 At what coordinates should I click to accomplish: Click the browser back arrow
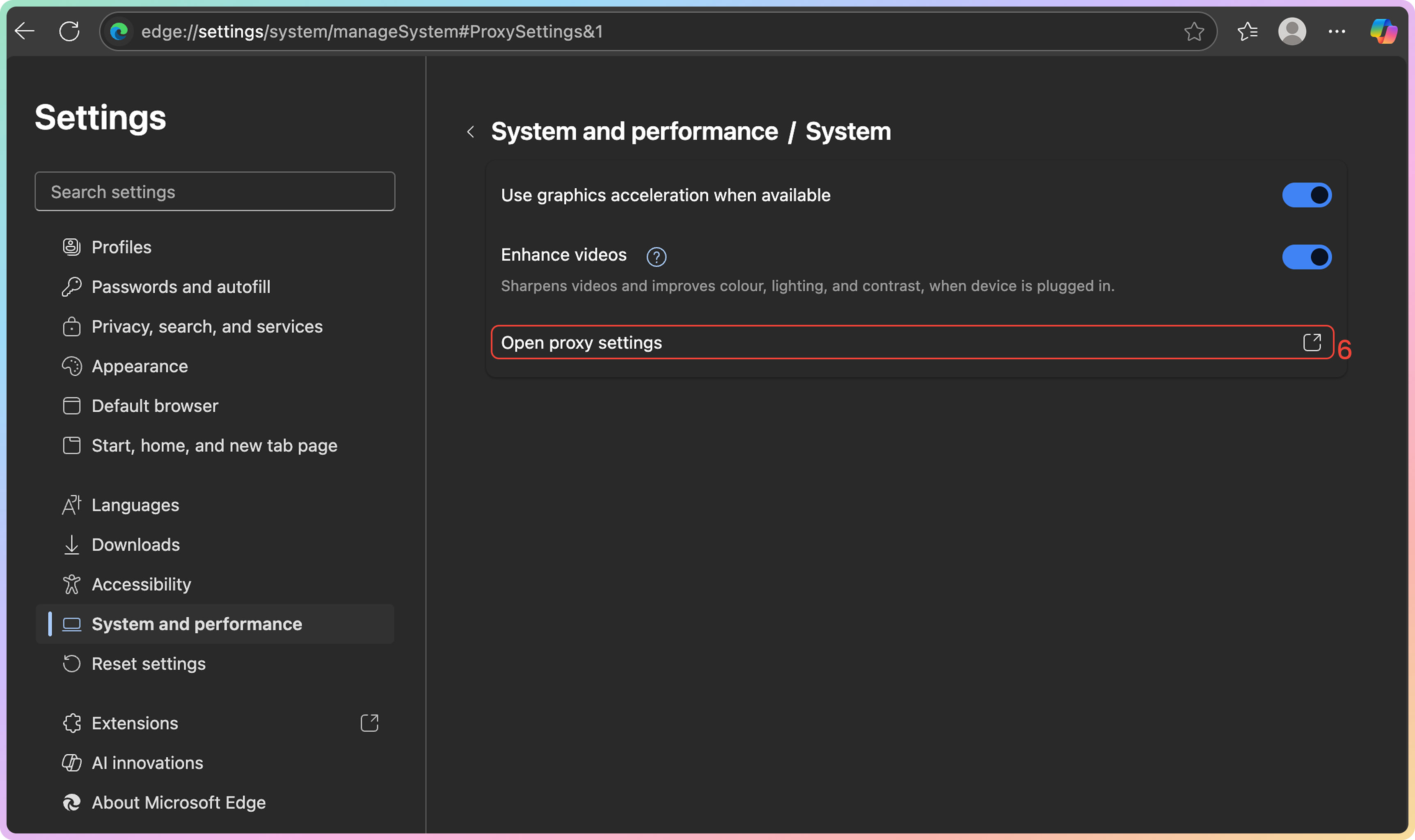25,31
